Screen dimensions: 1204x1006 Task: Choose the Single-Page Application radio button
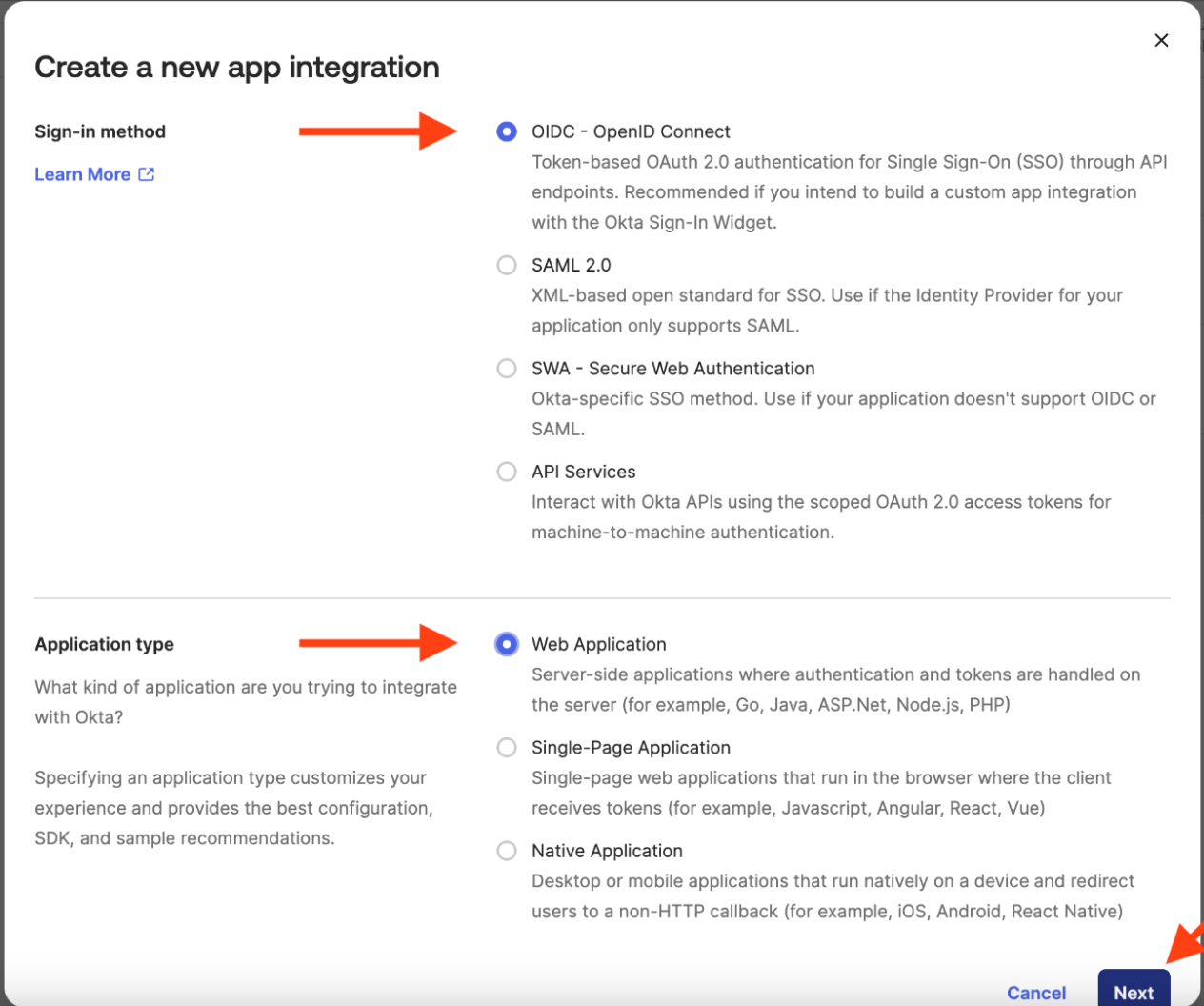point(507,748)
